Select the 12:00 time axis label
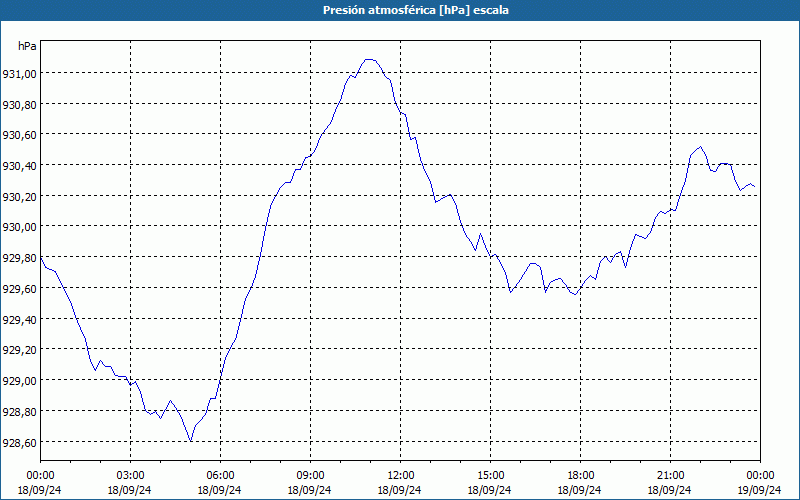 (401, 476)
